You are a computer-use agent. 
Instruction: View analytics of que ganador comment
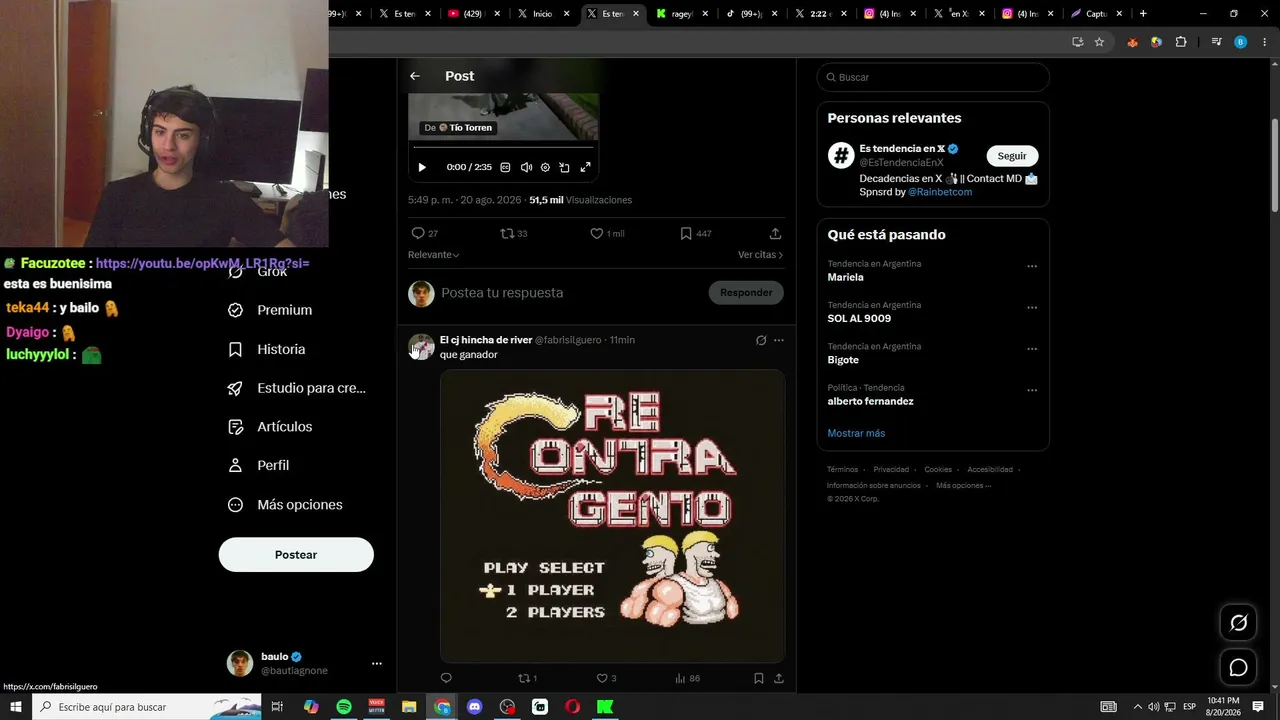pos(687,678)
